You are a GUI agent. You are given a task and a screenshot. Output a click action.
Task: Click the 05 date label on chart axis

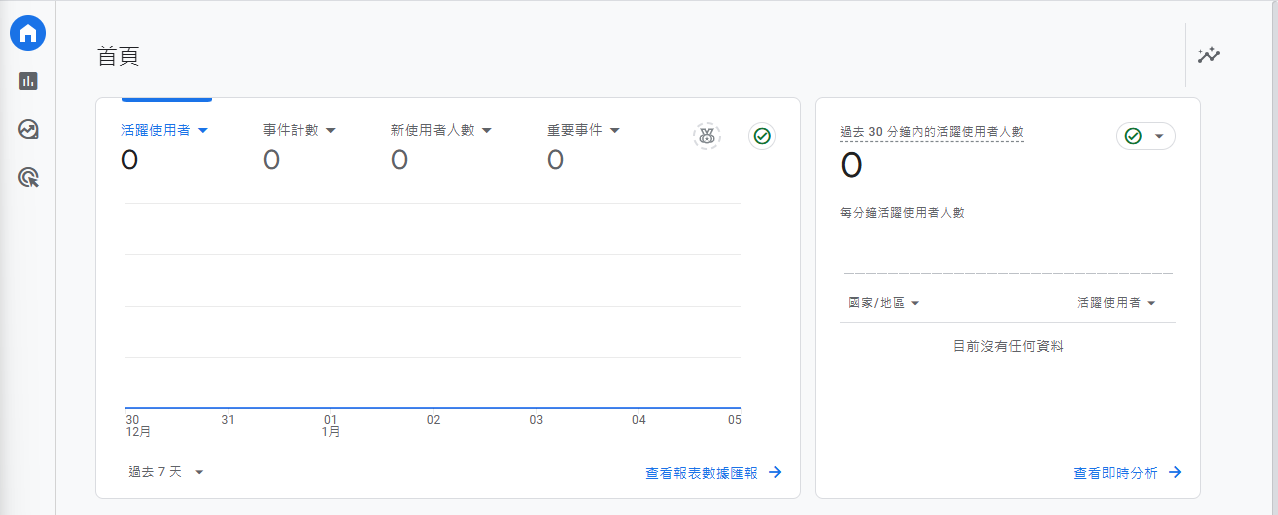click(734, 420)
